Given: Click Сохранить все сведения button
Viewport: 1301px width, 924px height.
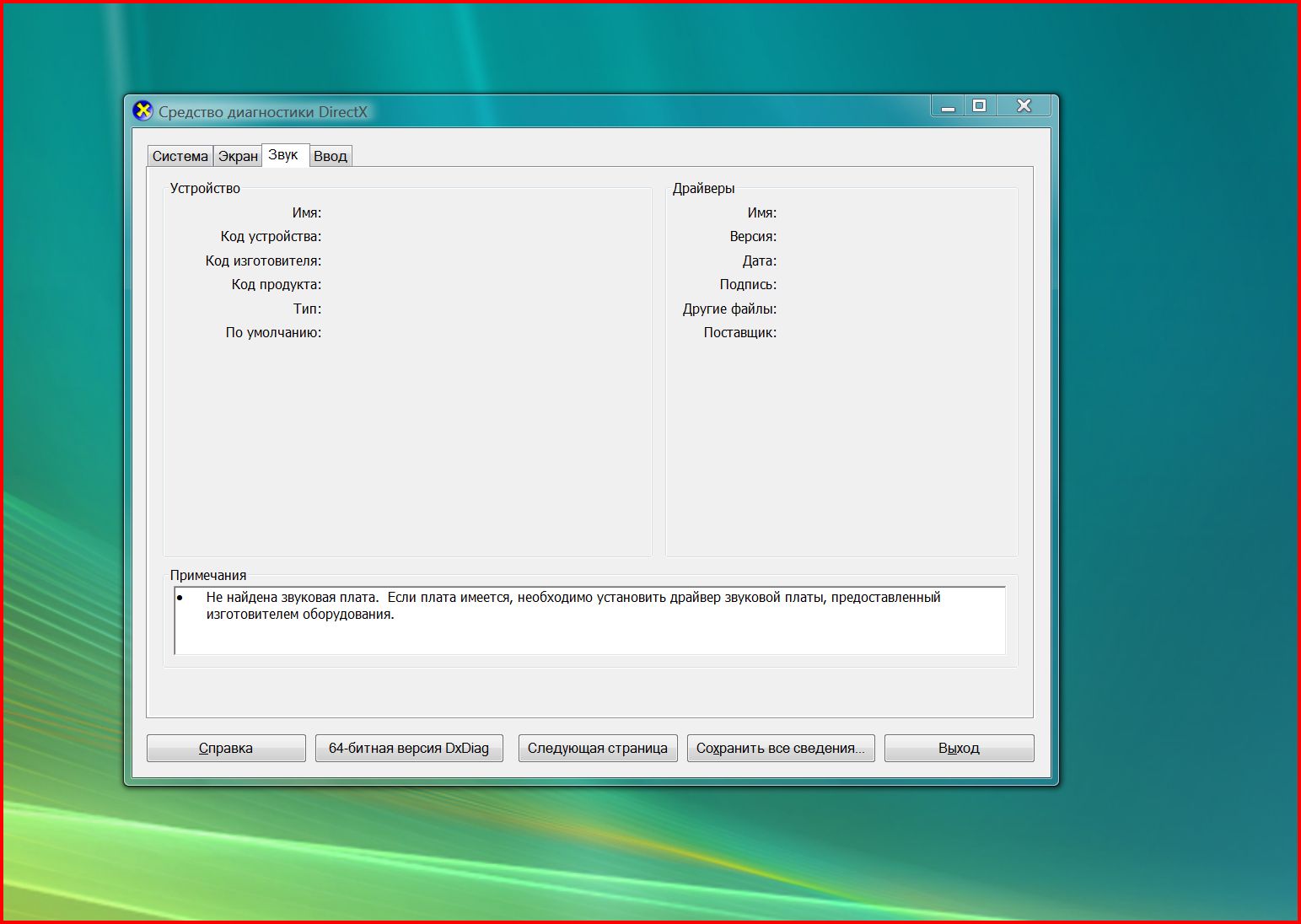Looking at the screenshot, I should coord(781,748).
